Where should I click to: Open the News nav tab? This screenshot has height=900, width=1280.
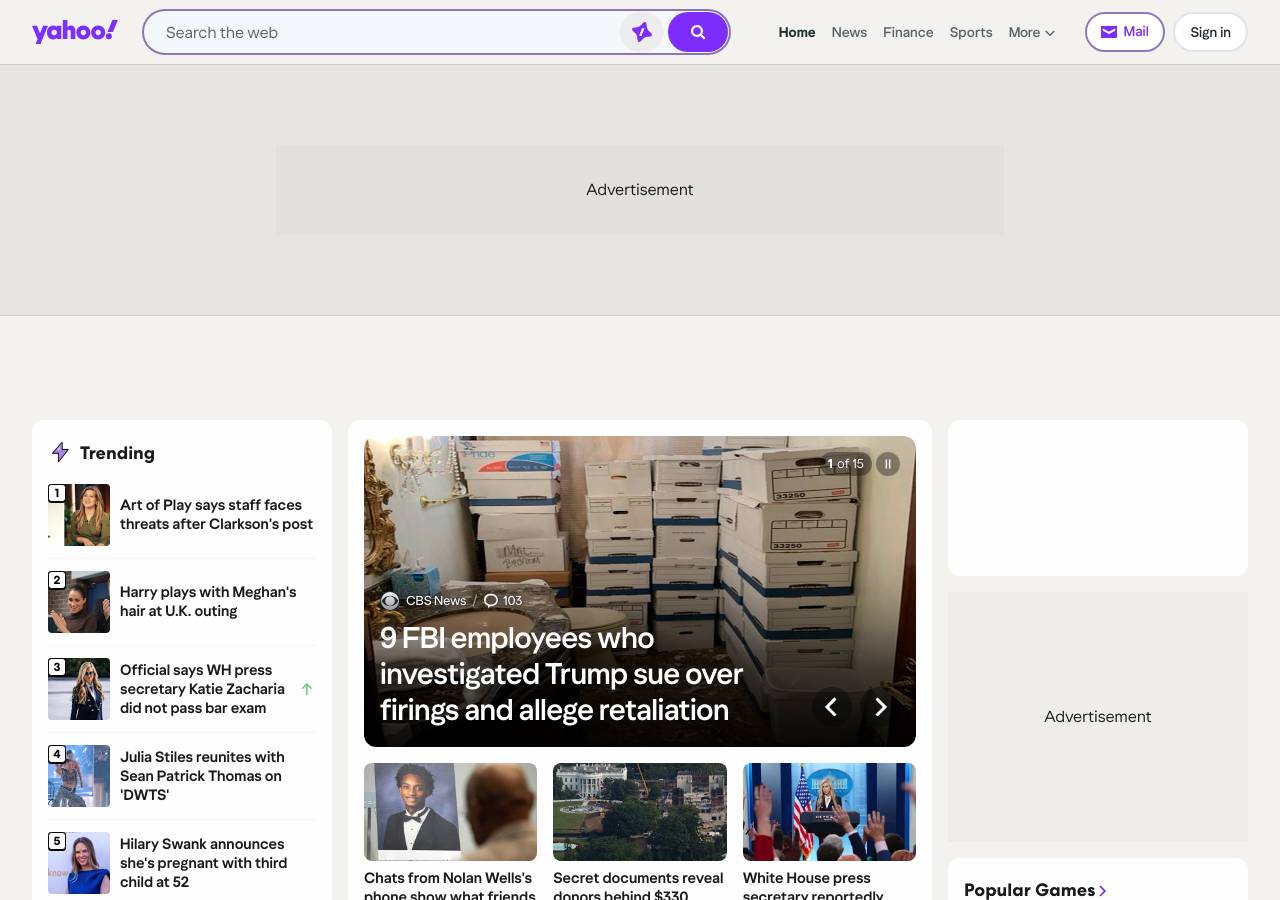[849, 32]
